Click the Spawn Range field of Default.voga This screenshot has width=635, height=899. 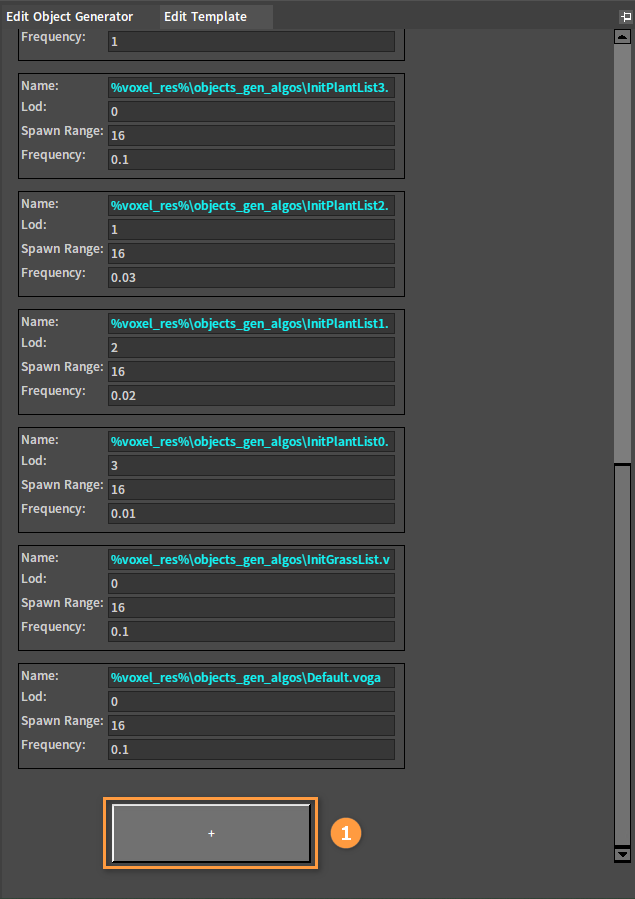(251, 726)
